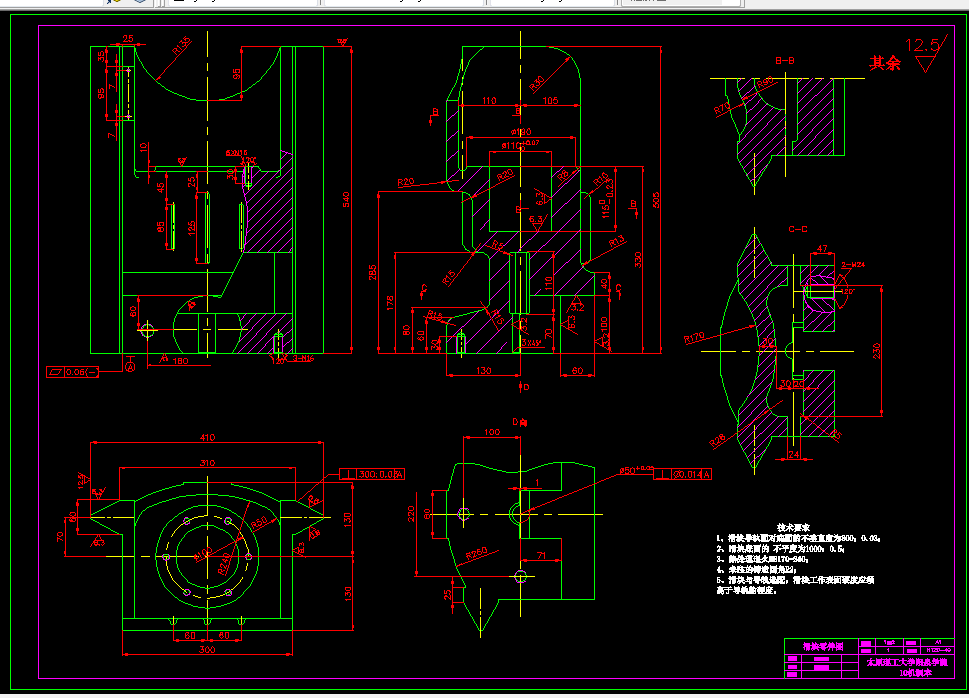Select the 0.06 flatness tolerance frame
The height and width of the screenshot is (698, 969).
click(x=72, y=372)
